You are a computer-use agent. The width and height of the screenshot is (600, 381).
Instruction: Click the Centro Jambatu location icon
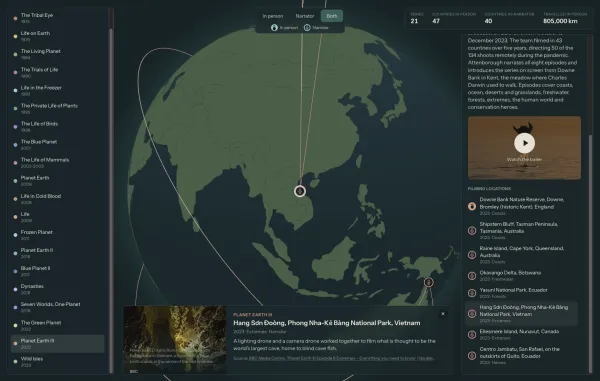(472, 355)
